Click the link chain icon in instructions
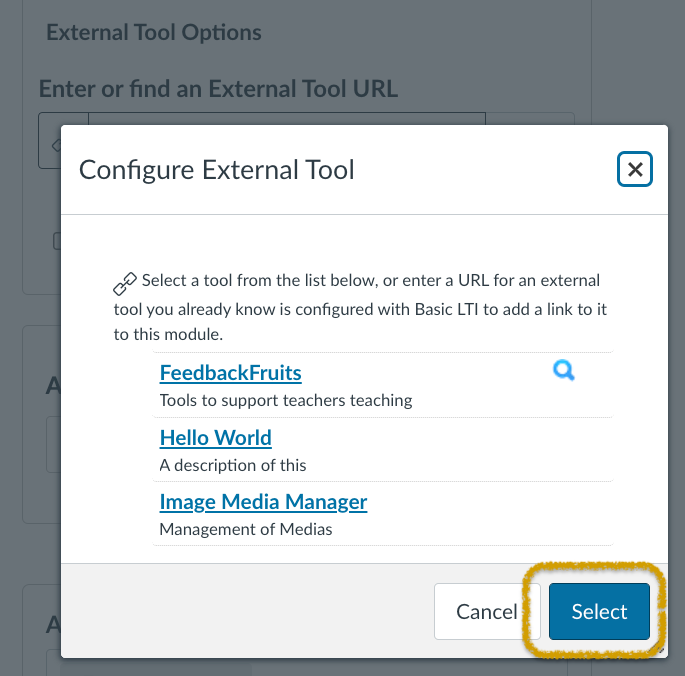The image size is (685, 676). click(x=125, y=283)
